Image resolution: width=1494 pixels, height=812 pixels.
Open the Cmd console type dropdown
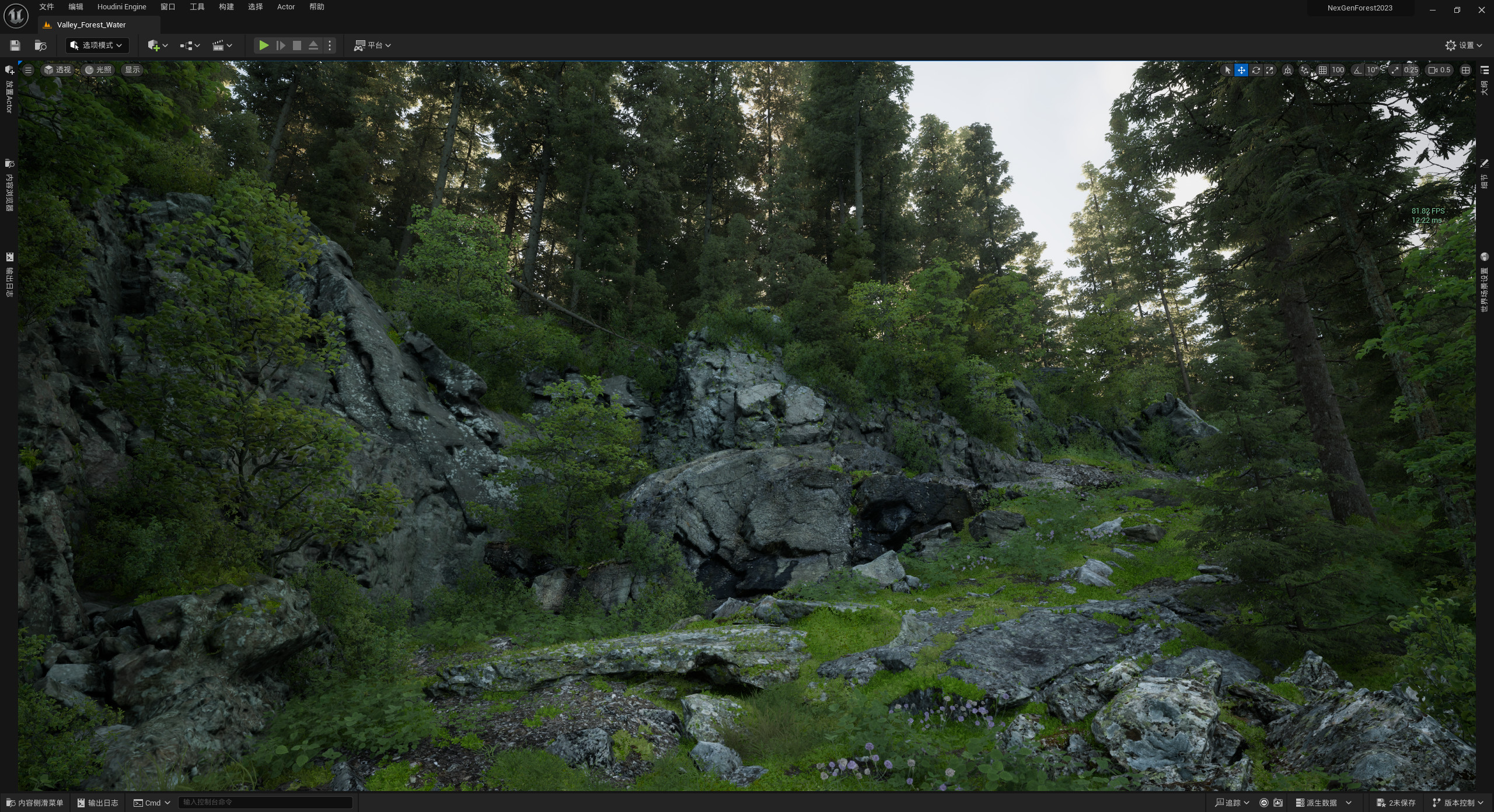[152, 803]
